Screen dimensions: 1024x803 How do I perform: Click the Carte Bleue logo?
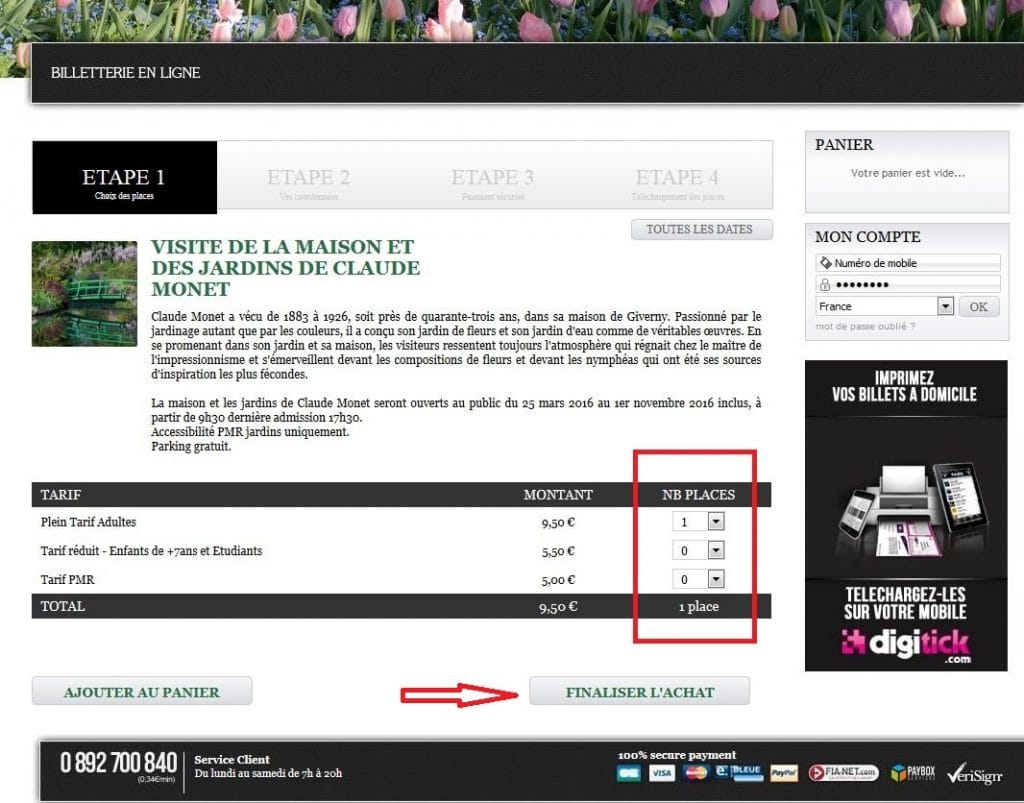(x=739, y=773)
